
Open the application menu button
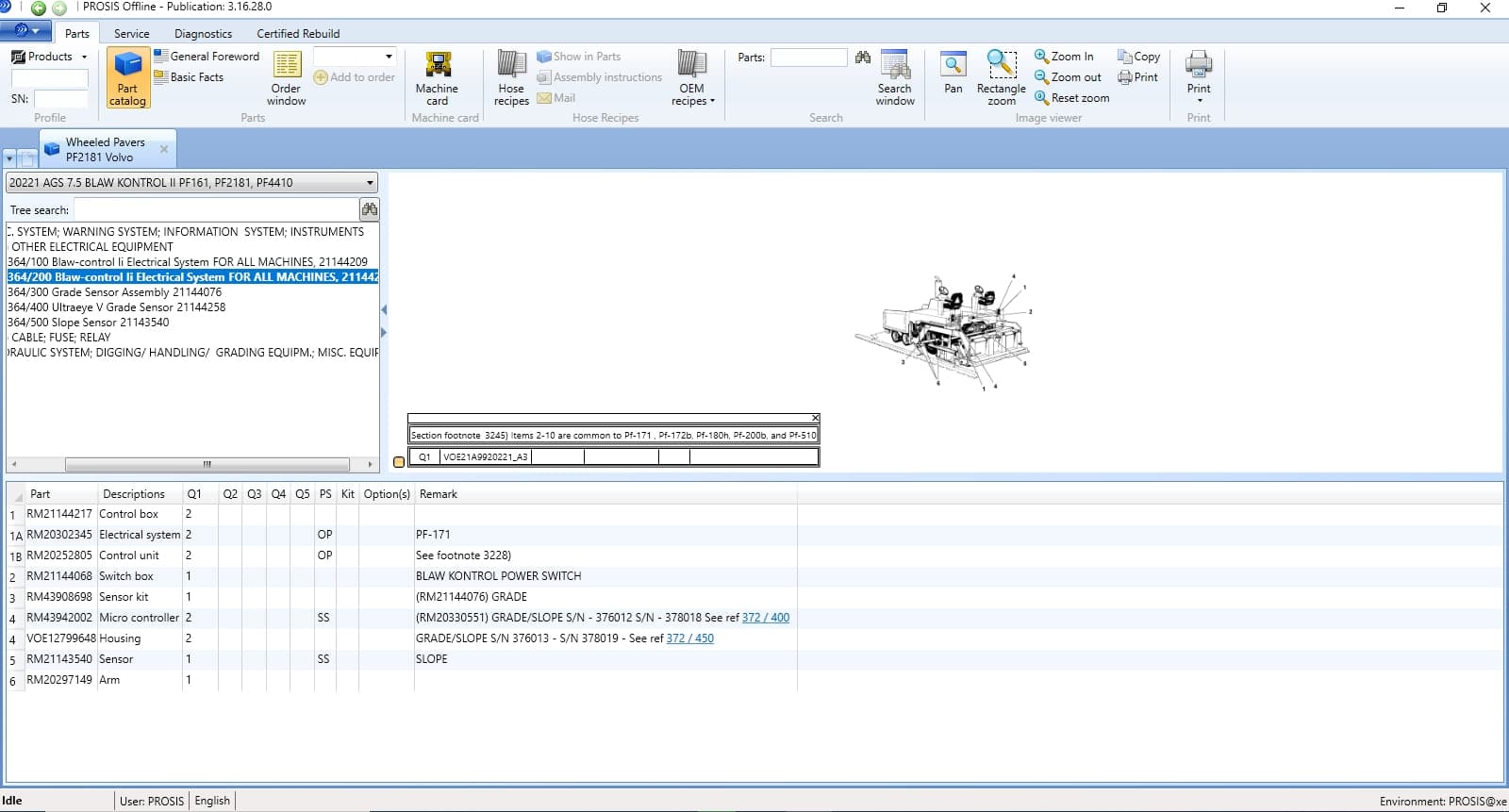(26, 31)
